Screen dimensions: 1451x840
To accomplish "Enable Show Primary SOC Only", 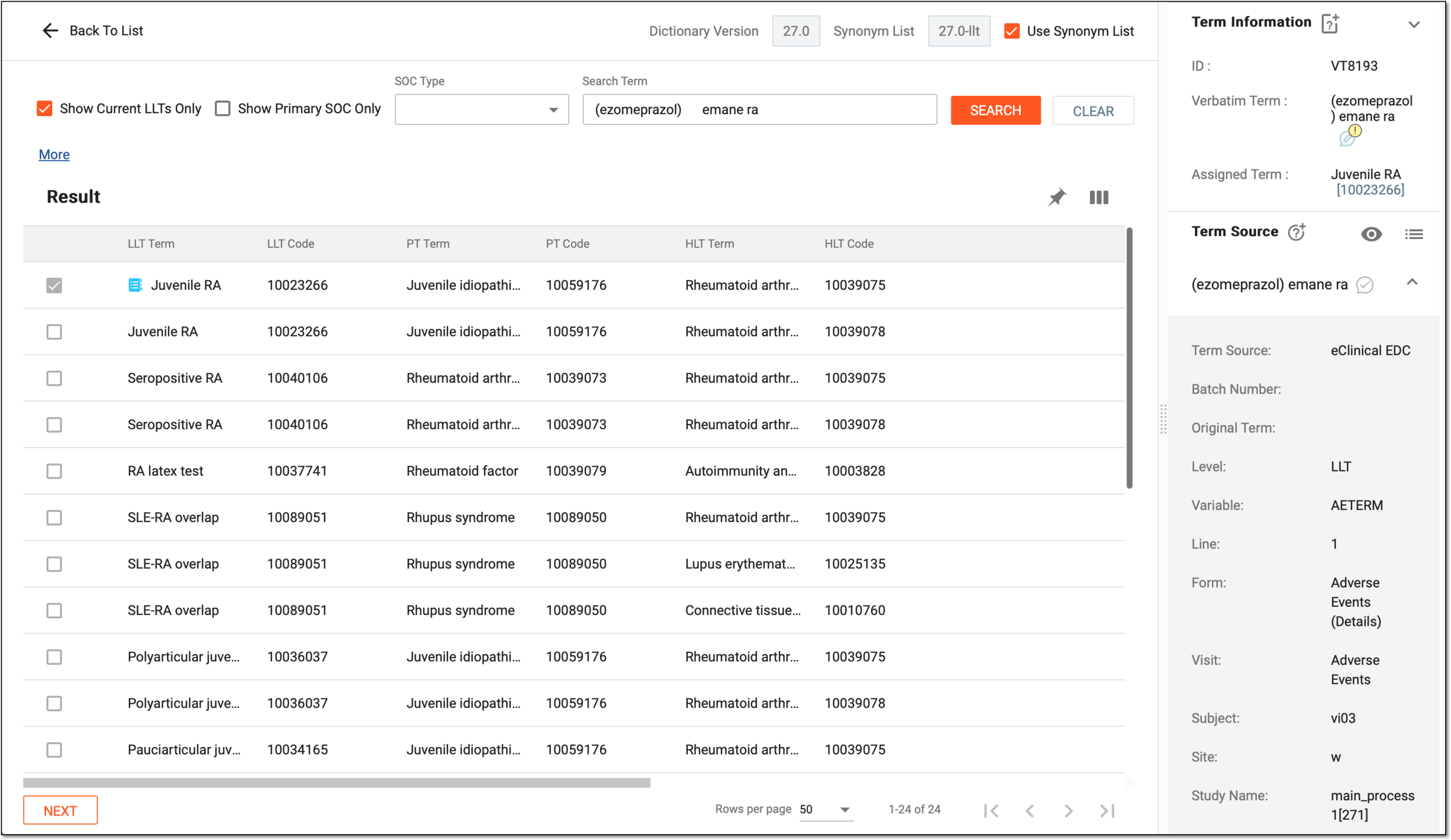I will [x=222, y=108].
